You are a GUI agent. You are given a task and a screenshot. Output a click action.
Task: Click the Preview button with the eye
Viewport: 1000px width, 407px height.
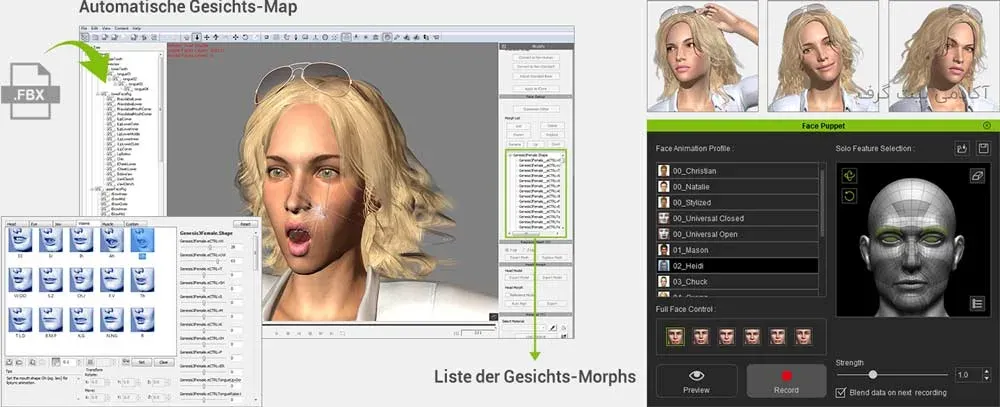pos(696,381)
